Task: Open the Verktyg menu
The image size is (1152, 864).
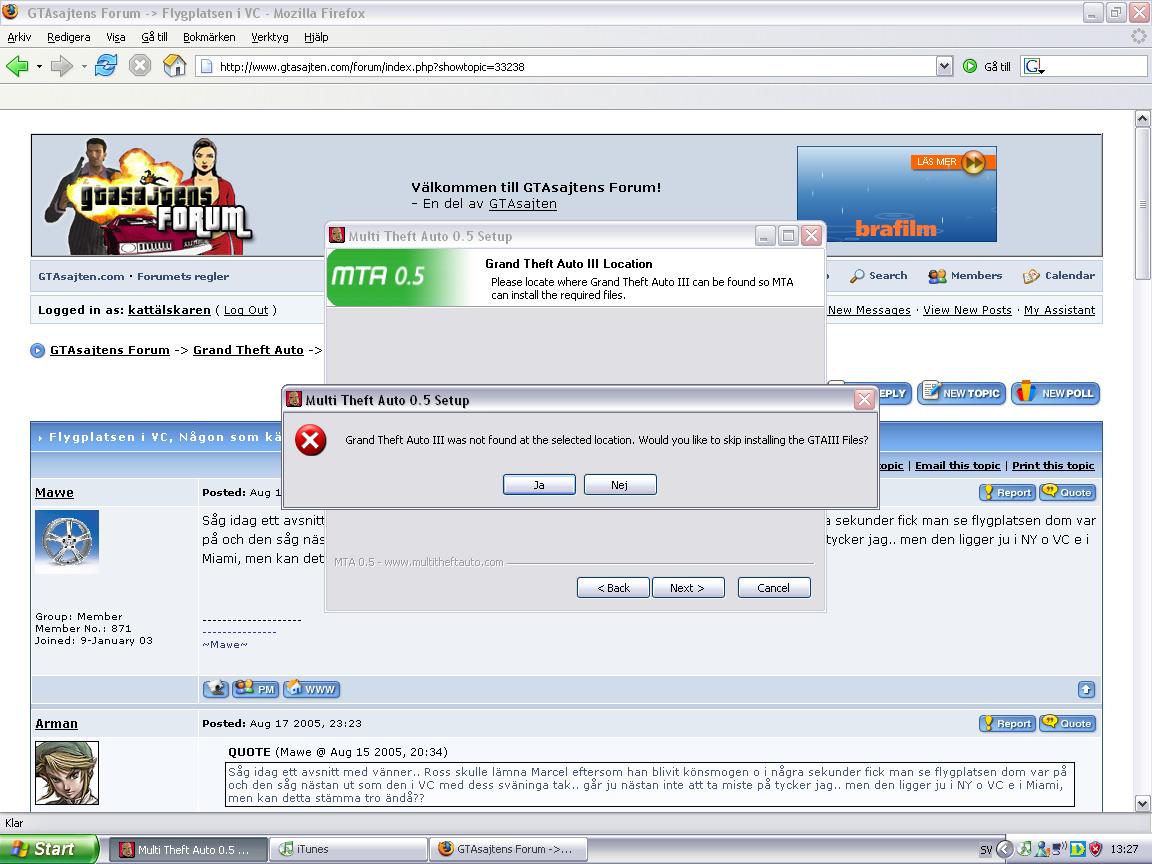Action: (x=270, y=37)
